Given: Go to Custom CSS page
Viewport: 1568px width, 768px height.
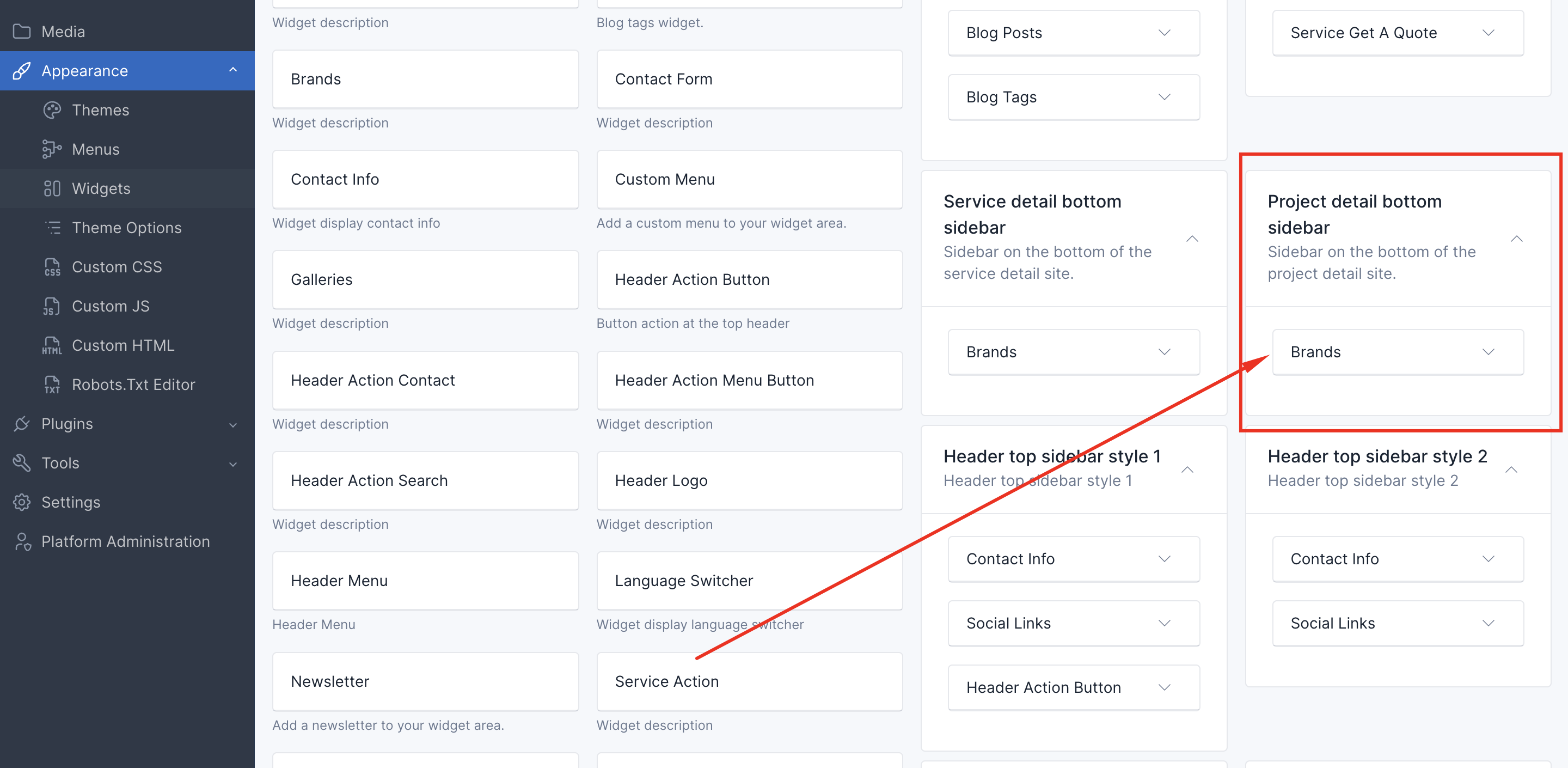Looking at the screenshot, I should click(127, 267).
